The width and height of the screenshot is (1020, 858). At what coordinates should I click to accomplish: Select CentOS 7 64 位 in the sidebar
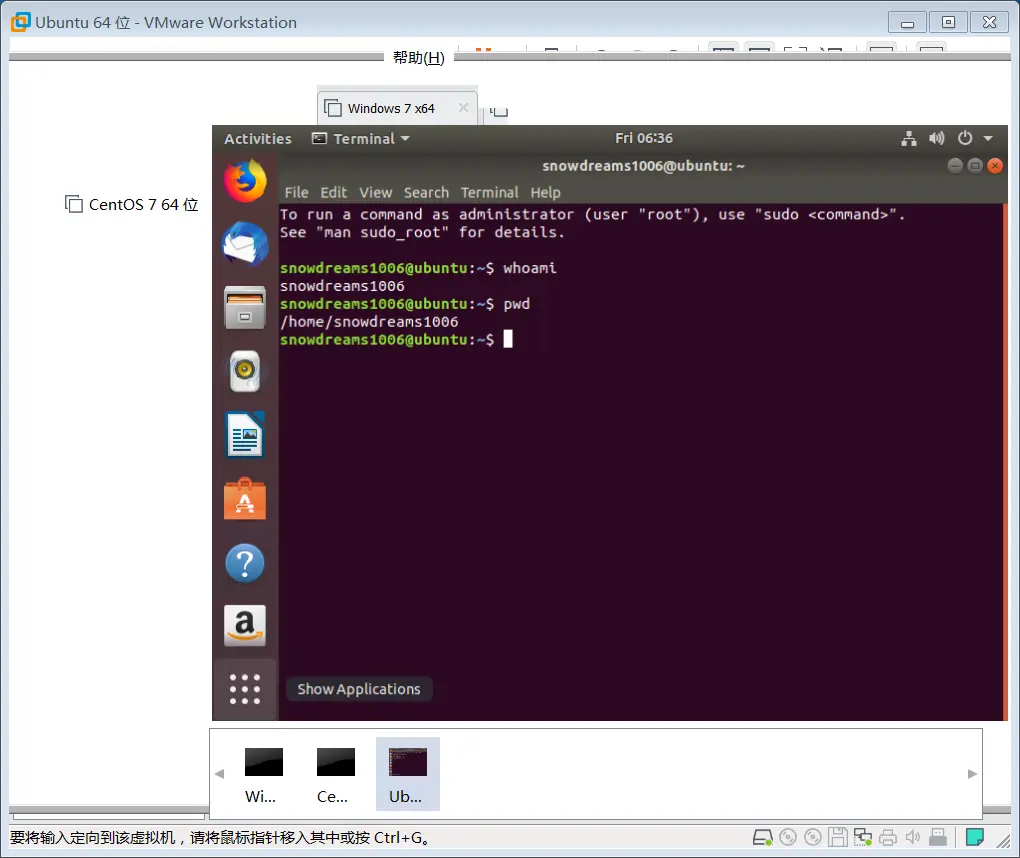tap(131, 204)
